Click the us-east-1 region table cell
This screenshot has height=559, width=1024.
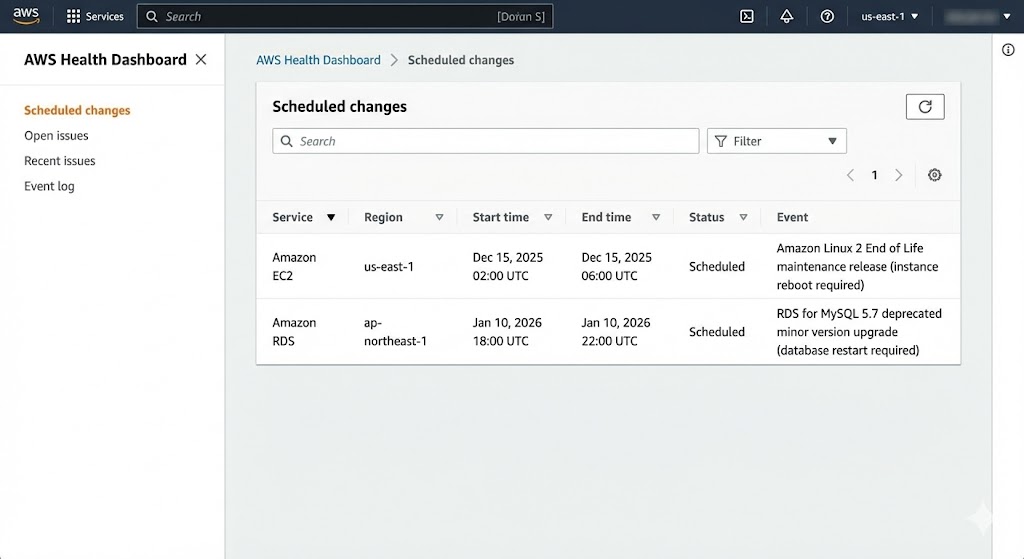[389, 266]
